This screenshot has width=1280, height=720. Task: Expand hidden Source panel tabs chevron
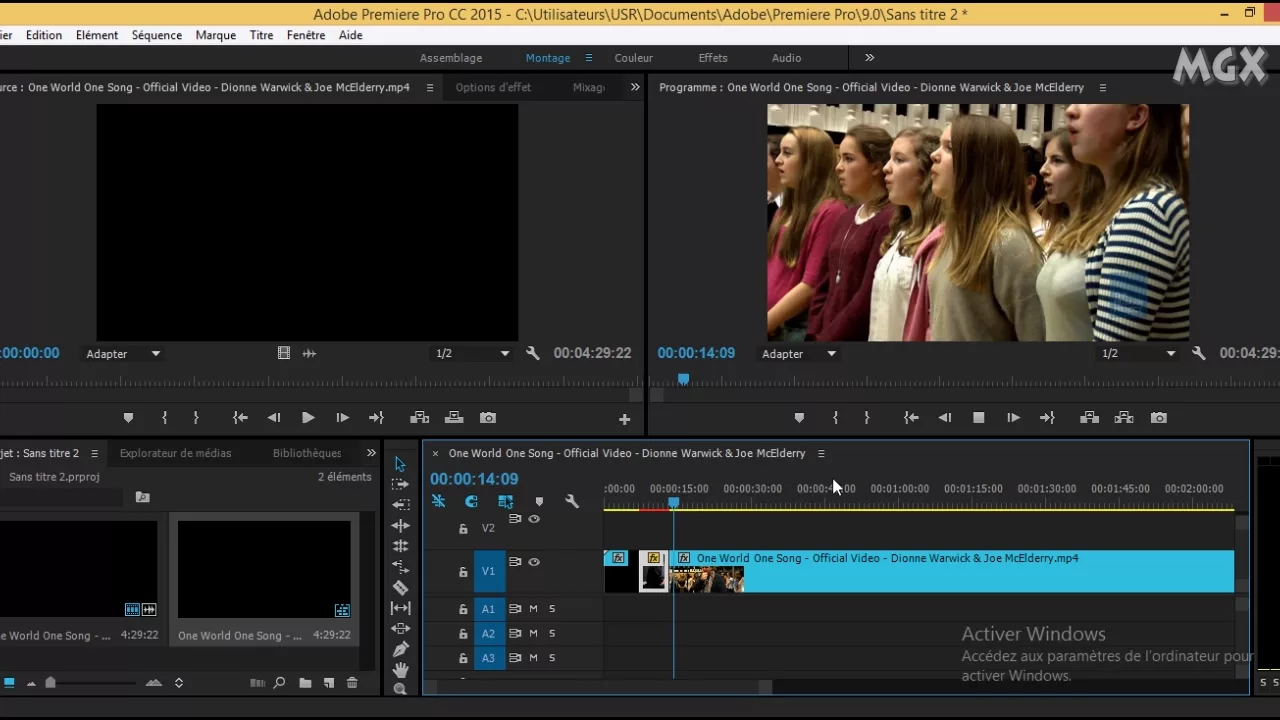point(635,87)
